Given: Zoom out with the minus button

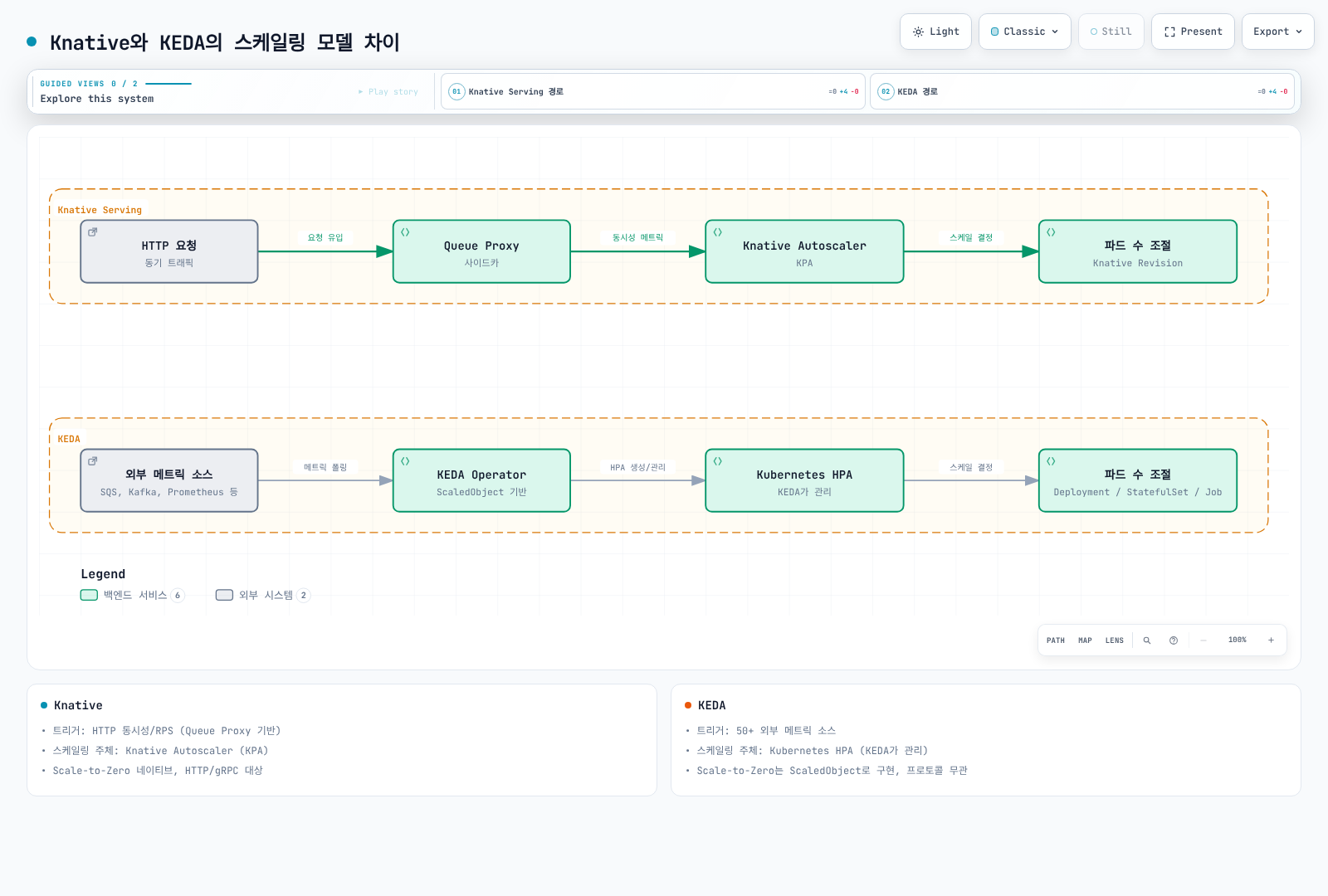Looking at the screenshot, I should tap(1203, 640).
